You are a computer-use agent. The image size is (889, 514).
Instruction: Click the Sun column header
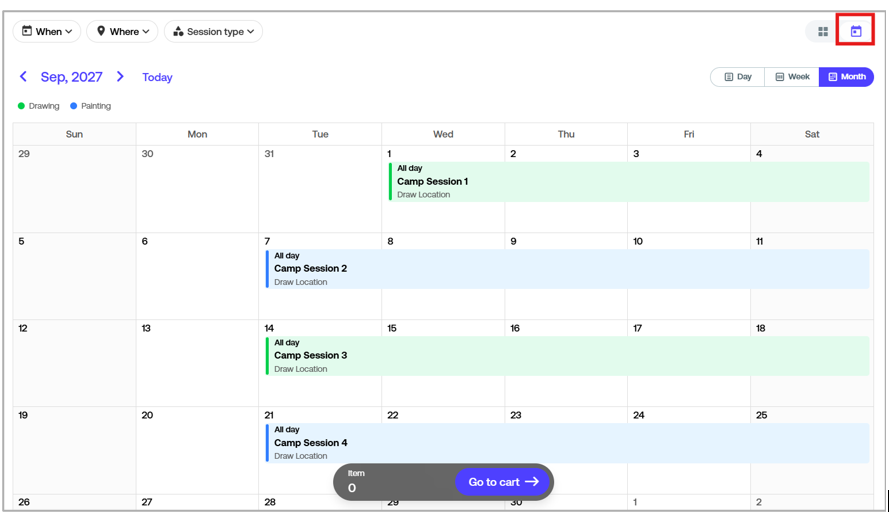(74, 134)
